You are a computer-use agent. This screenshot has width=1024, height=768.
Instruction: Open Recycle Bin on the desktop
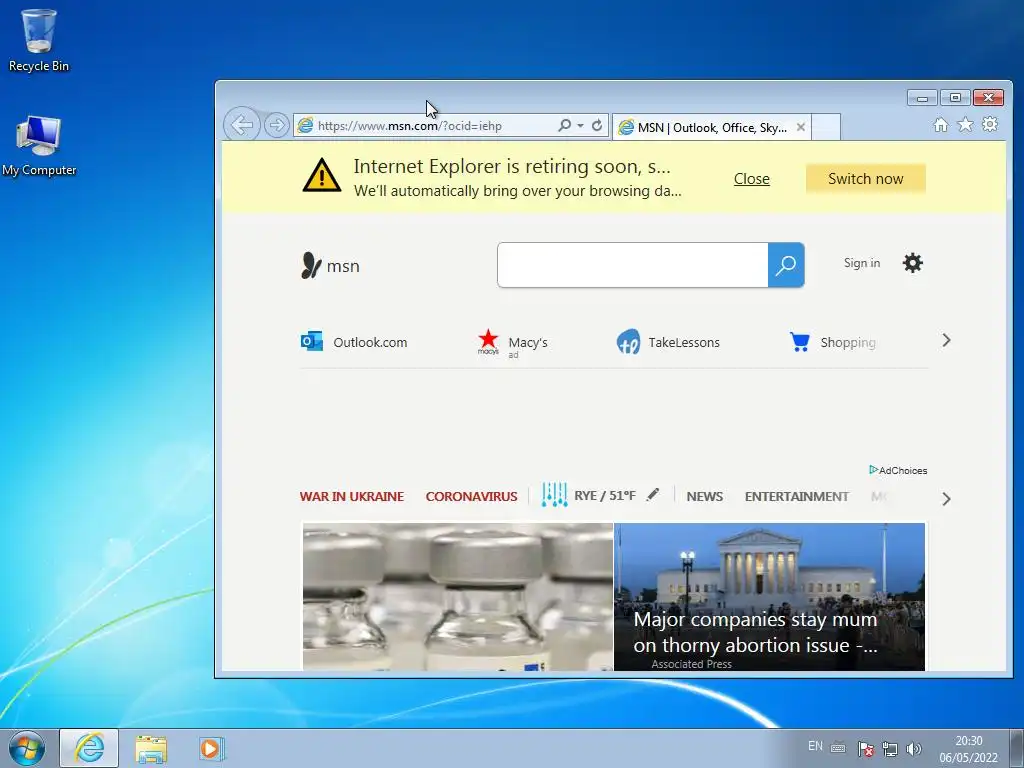(39, 40)
